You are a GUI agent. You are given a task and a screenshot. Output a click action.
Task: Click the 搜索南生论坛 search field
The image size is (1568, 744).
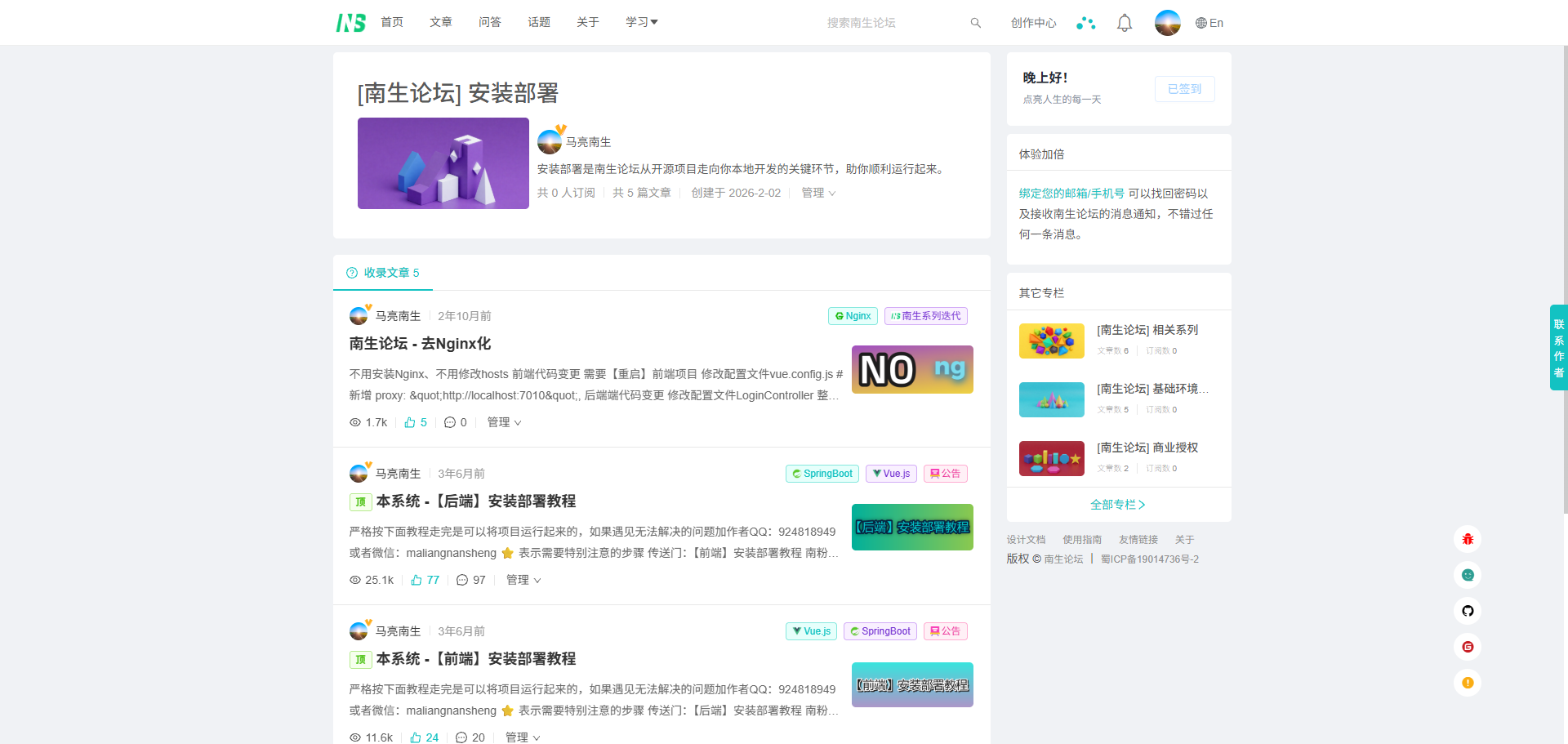pyautogui.click(x=890, y=23)
